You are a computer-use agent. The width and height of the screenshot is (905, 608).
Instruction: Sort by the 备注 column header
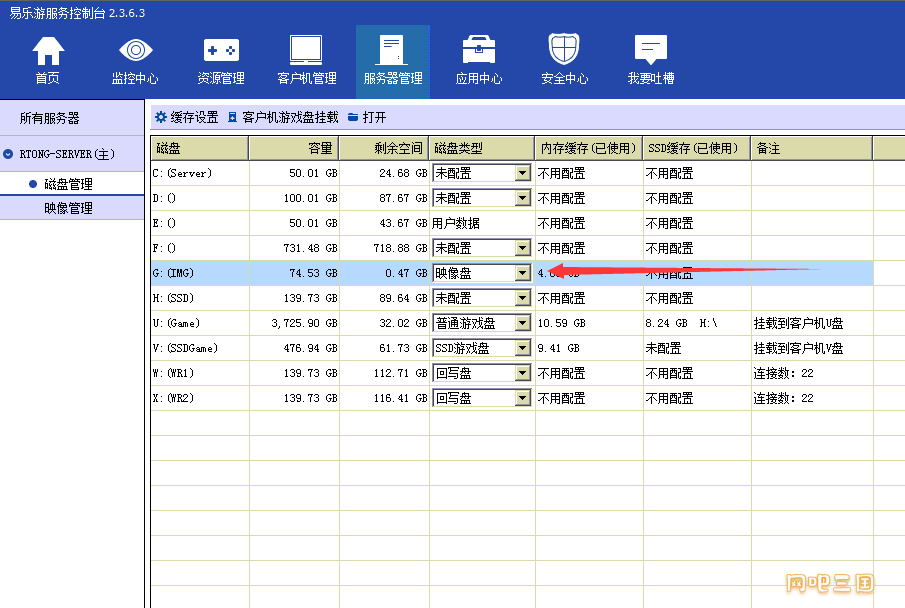click(811, 148)
